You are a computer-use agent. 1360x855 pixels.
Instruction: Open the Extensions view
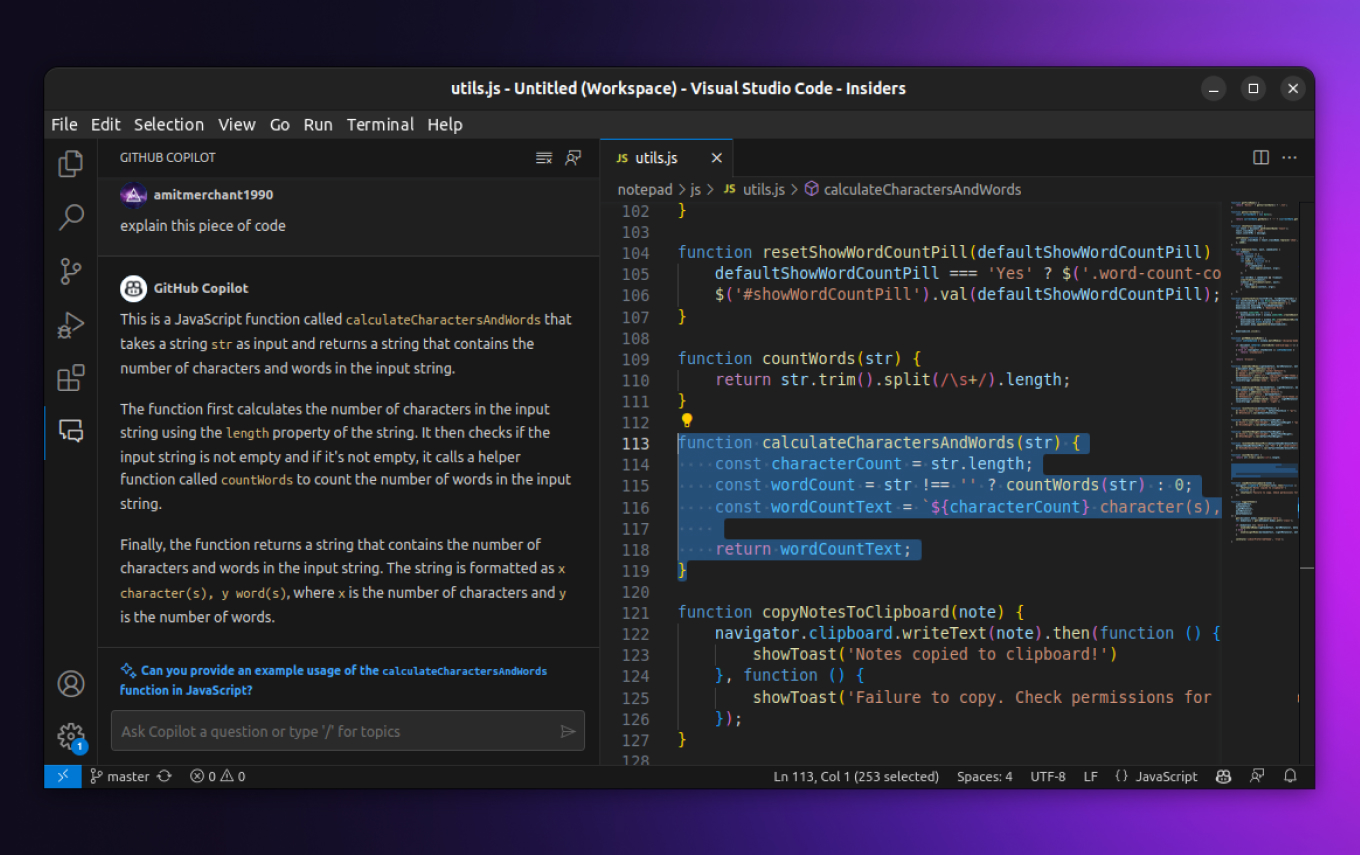(x=70, y=378)
